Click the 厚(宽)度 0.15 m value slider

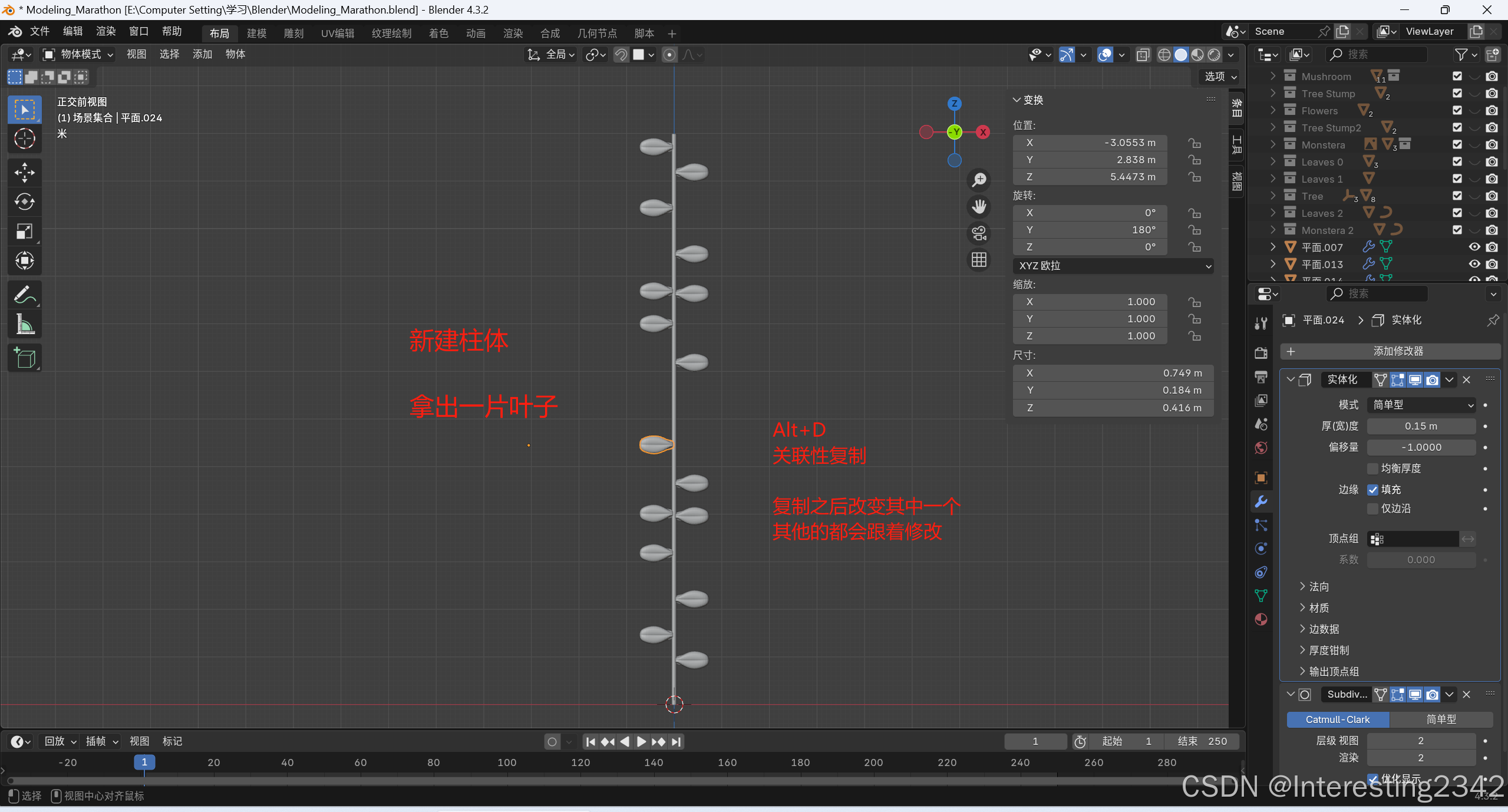pyautogui.click(x=1420, y=426)
